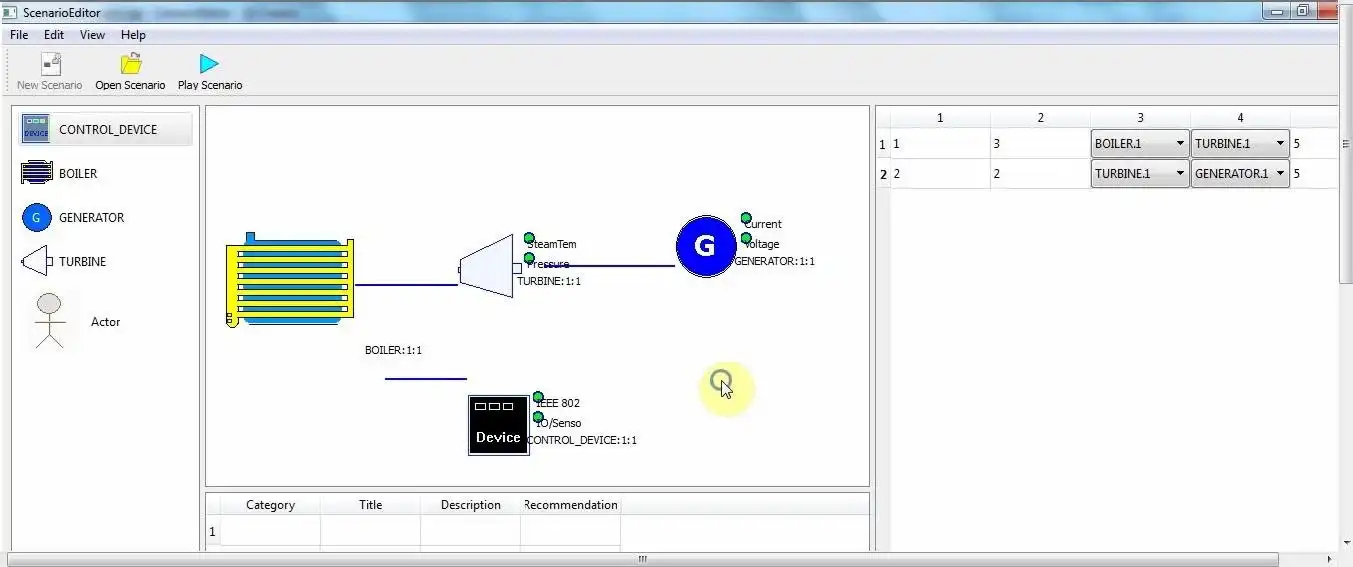
Task: Click the horizontal scrollbar at the bottom
Action: [642, 559]
